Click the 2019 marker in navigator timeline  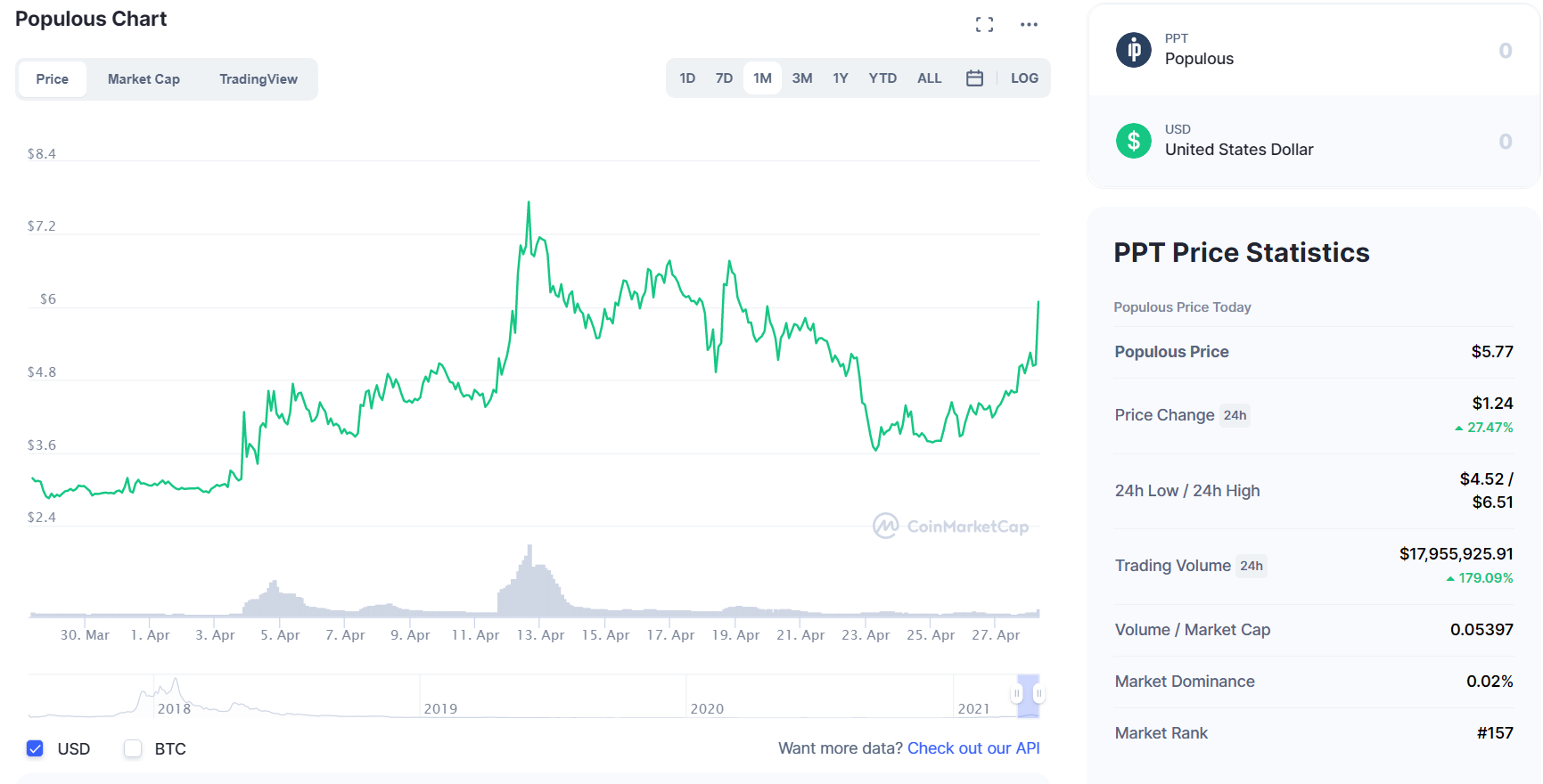440,709
